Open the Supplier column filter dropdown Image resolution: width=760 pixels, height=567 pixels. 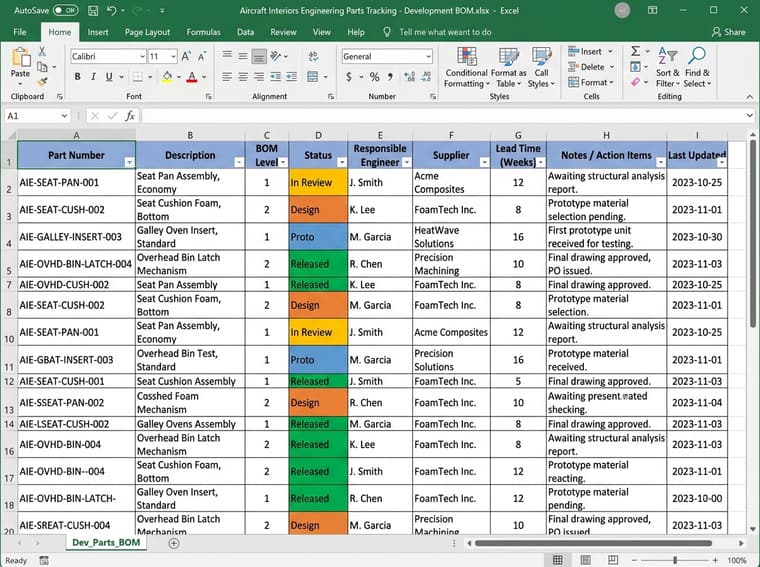click(x=484, y=162)
